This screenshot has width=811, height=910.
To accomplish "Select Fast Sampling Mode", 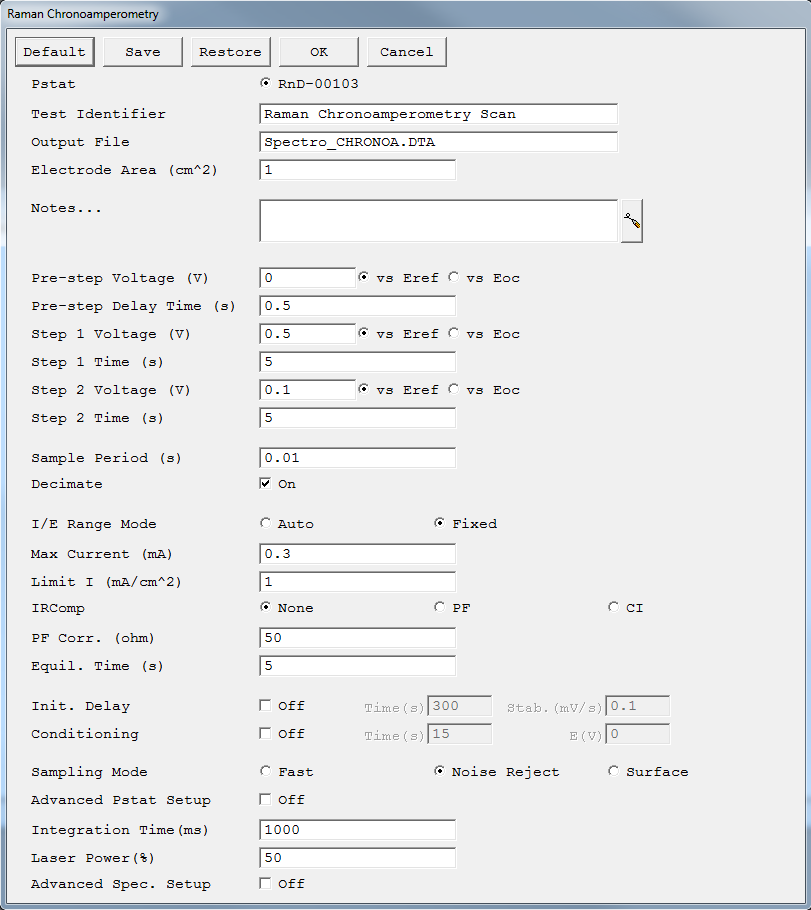I will pos(265,771).
